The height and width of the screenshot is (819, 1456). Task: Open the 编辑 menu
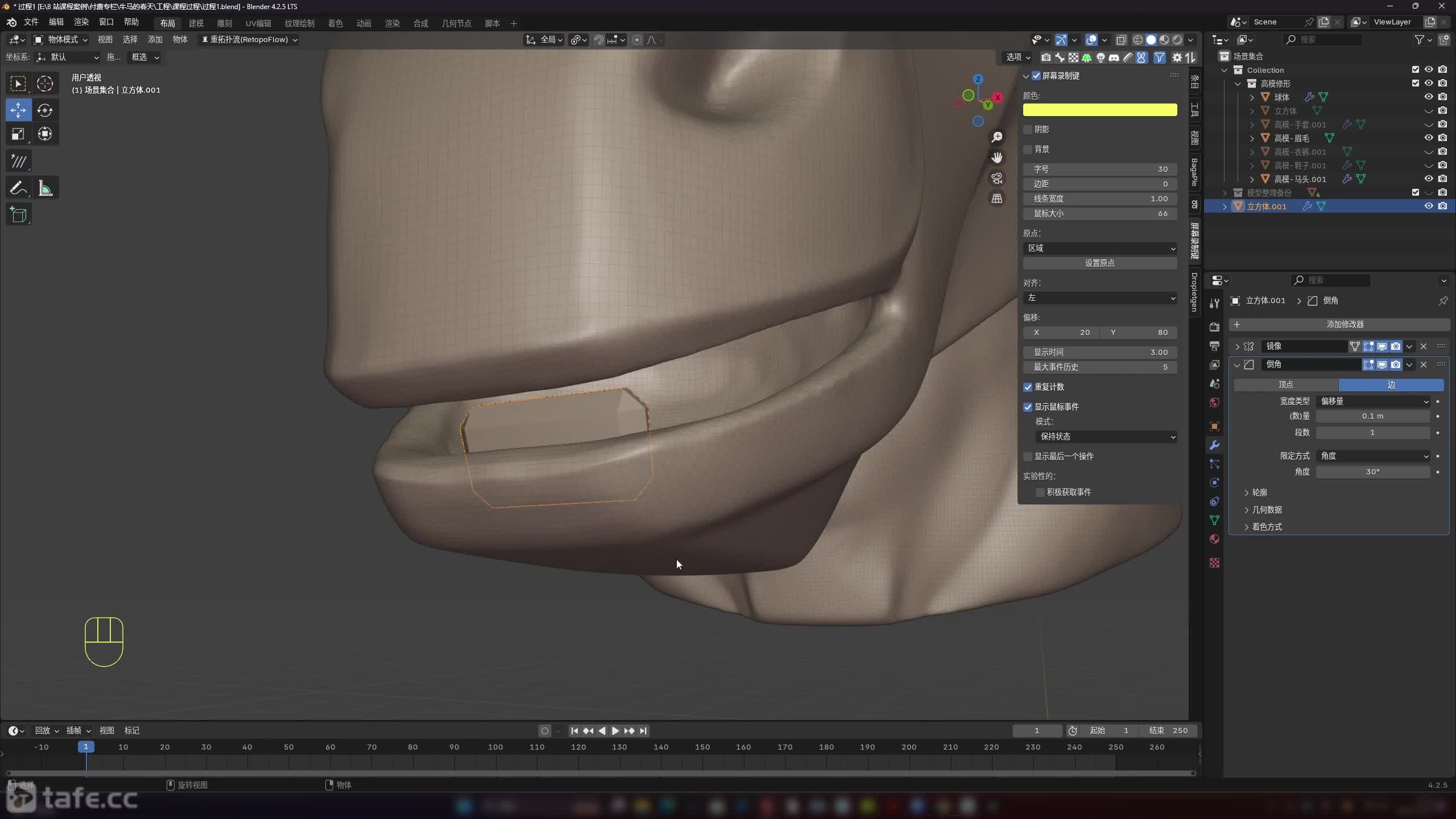pyautogui.click(x=56, y=22)
